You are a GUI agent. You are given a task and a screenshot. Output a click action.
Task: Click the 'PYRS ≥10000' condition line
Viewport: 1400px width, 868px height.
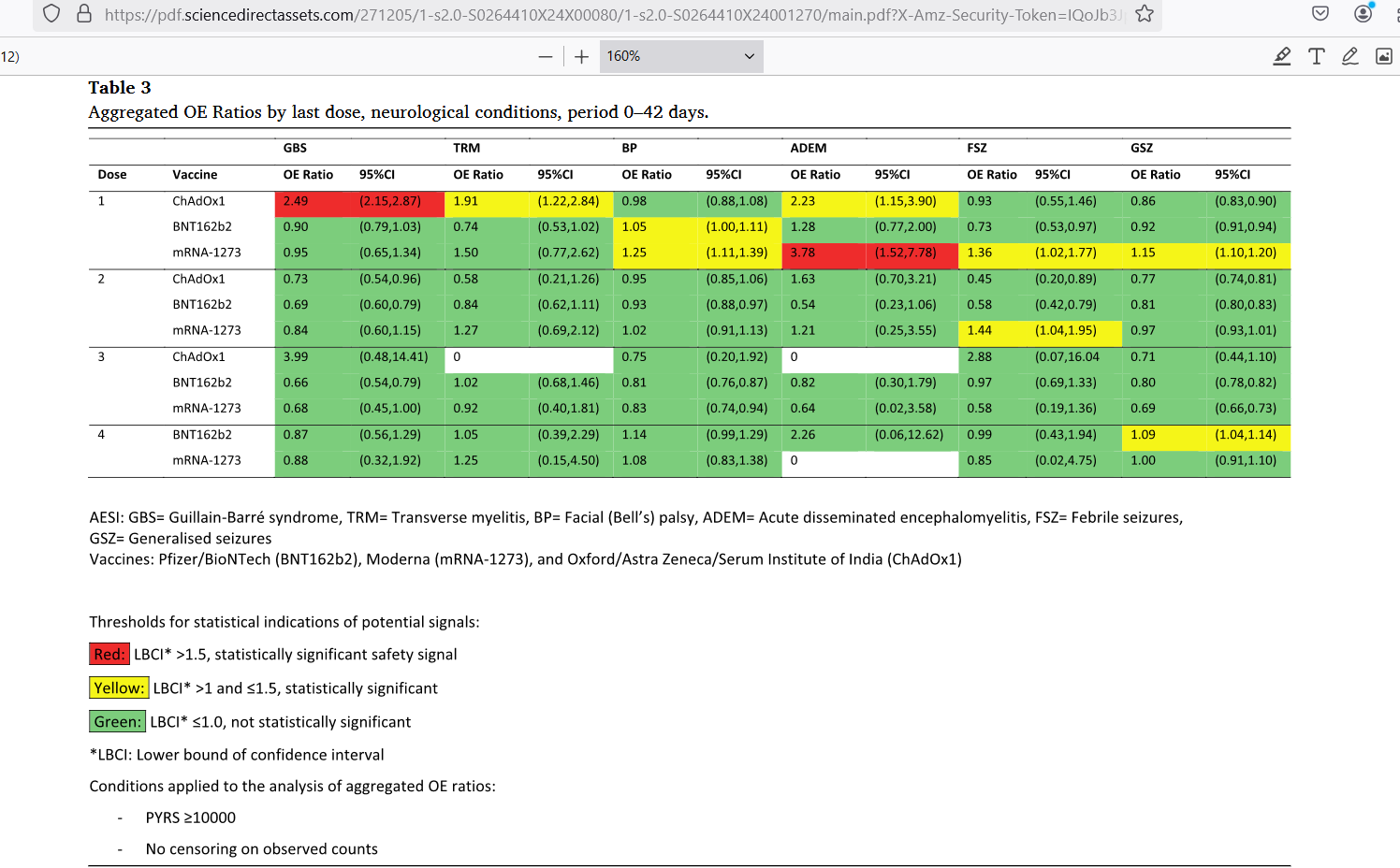[191, 817]
